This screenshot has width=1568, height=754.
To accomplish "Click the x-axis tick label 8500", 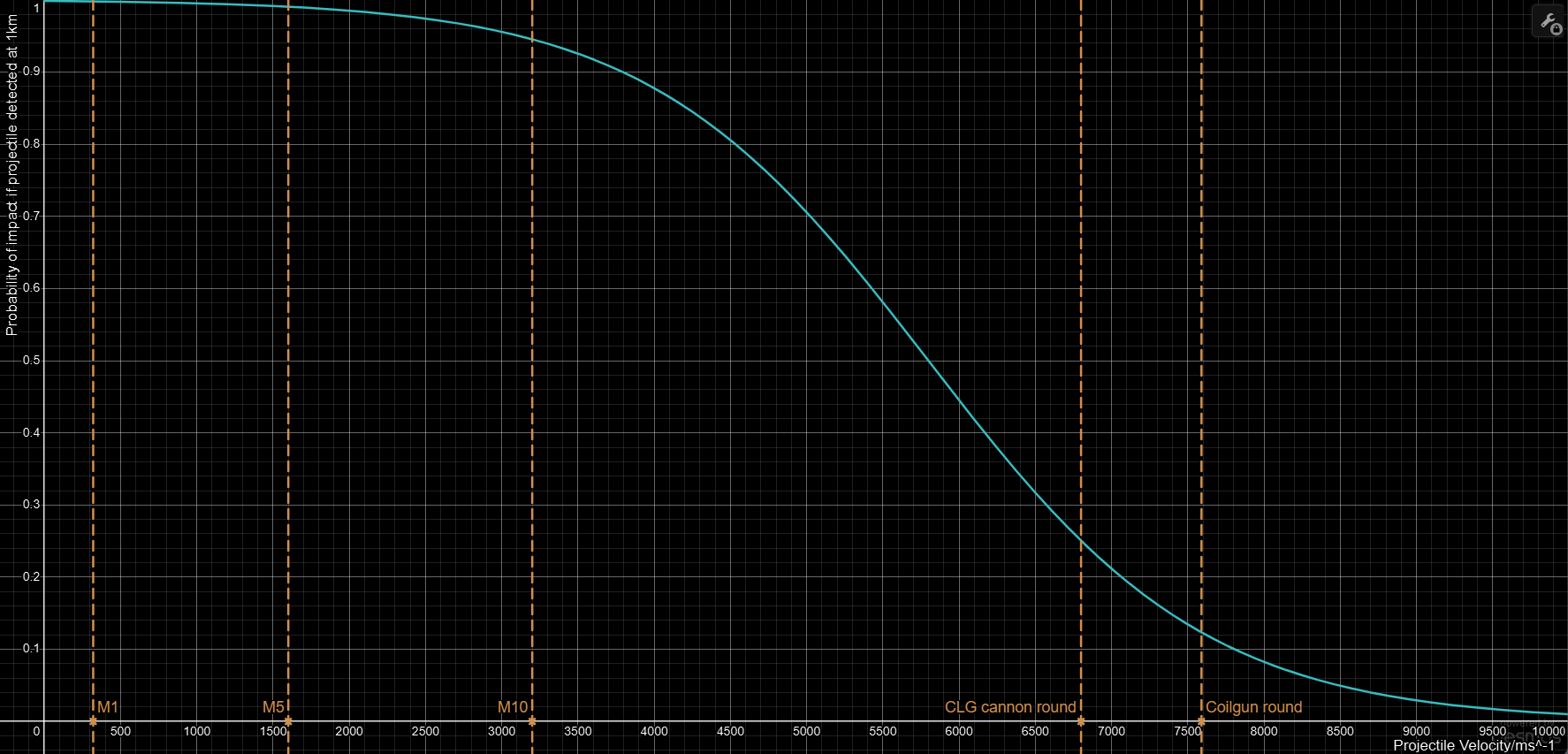I will pos(1340,731).
